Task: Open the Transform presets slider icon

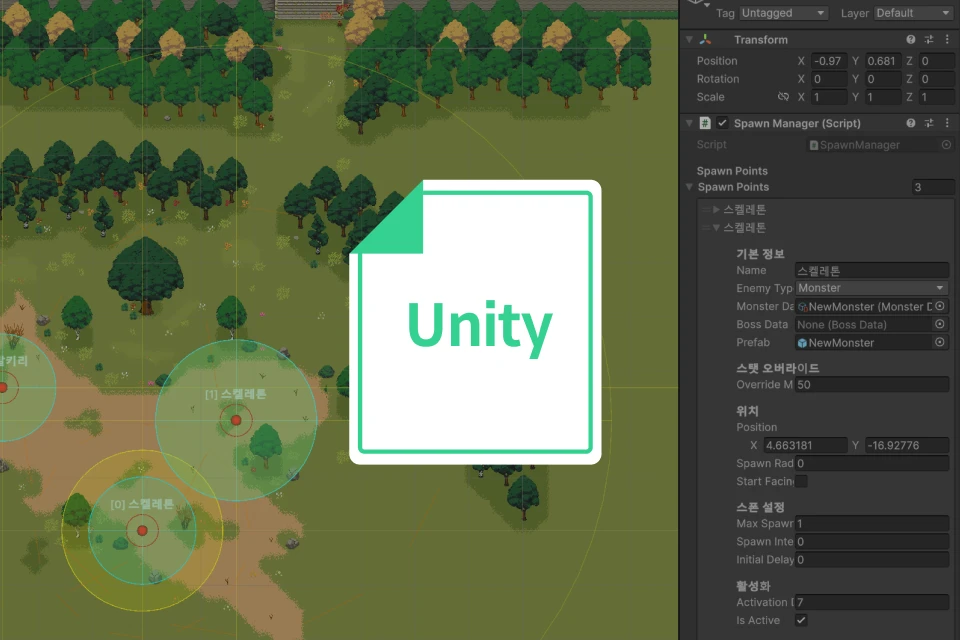Action: tap(929, 39)
